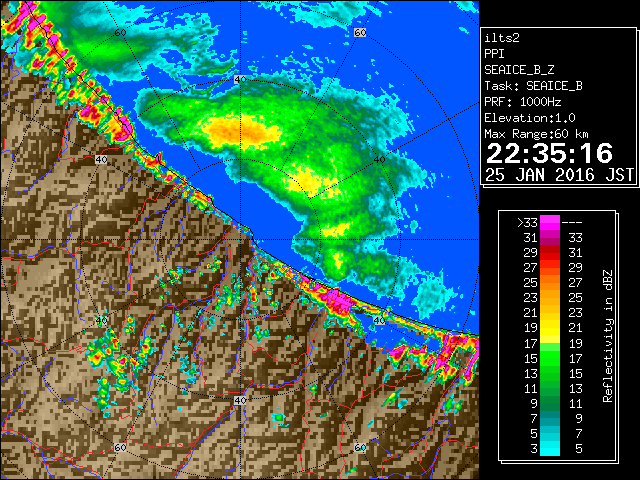This screenshot has width=640, height=480.
Task: Click the northeast '60' range ring label
Action: click(x=360, y=33)
